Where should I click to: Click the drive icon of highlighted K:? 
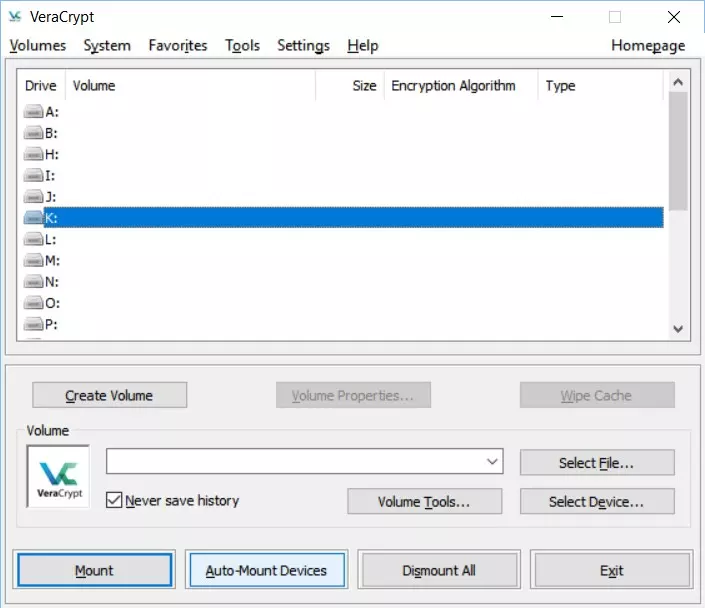pyautogui.click(x=33, y=218)
